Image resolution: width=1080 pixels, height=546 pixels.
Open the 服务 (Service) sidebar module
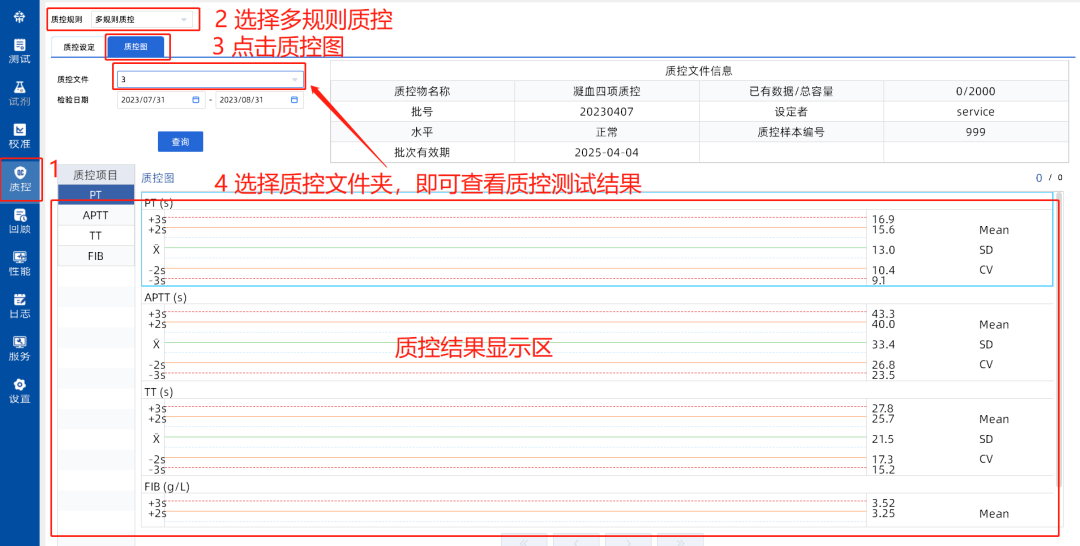(20, 348)
